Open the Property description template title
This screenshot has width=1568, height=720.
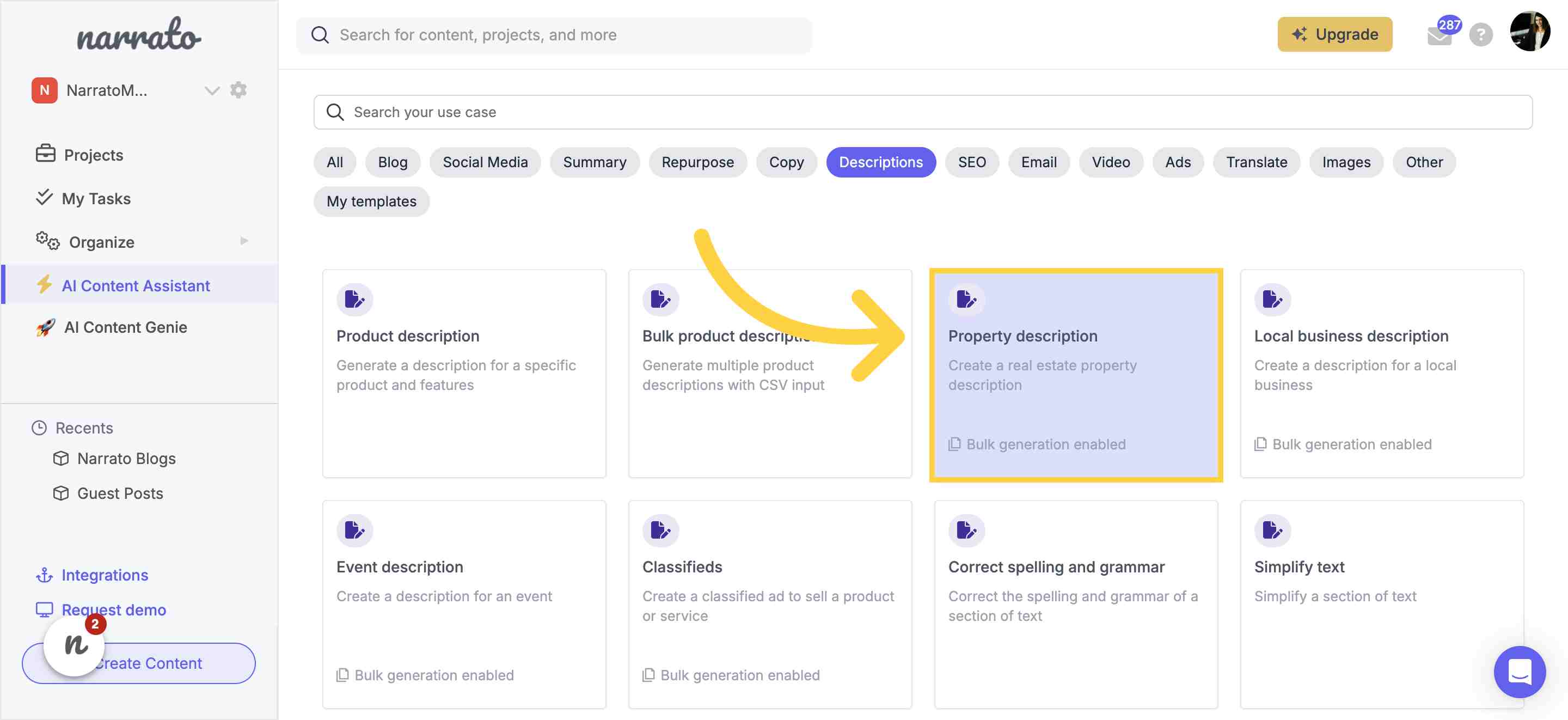click(x=1022, y=335)
